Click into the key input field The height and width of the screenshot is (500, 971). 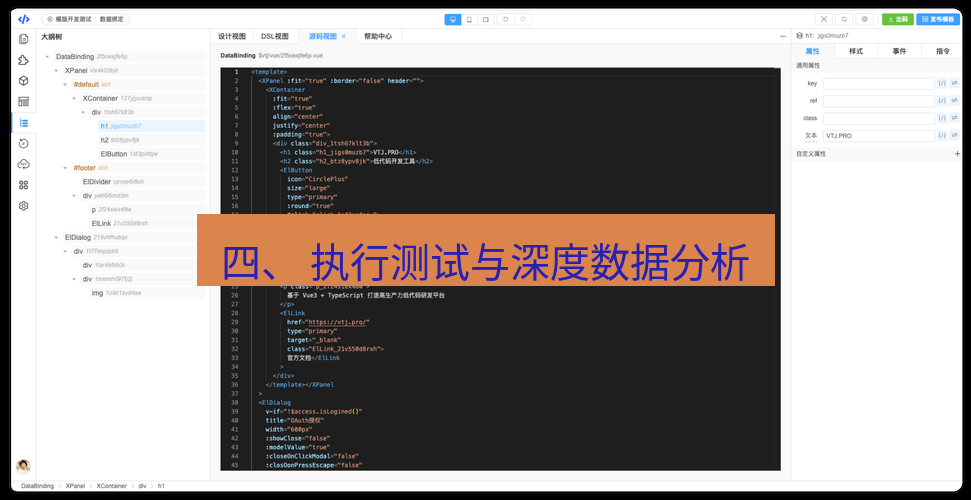879,84
